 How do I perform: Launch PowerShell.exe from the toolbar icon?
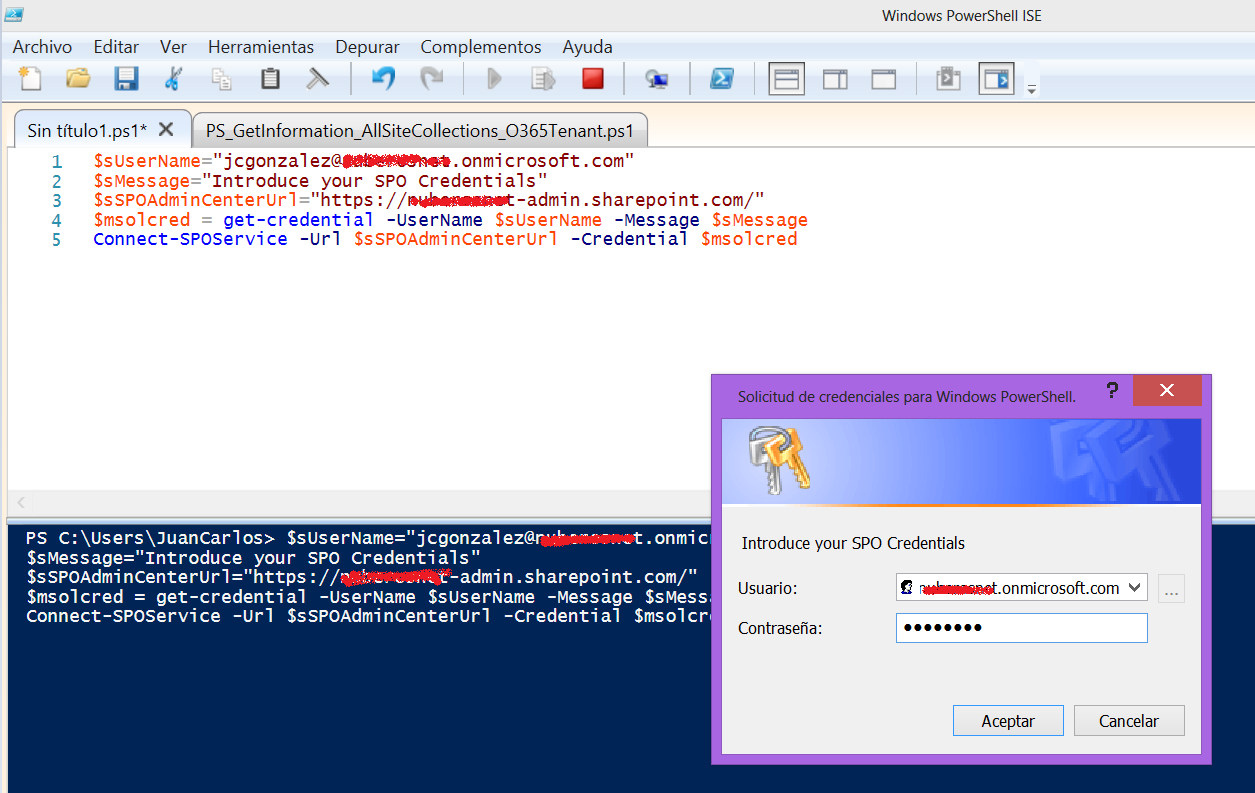[x=722, y=78]
